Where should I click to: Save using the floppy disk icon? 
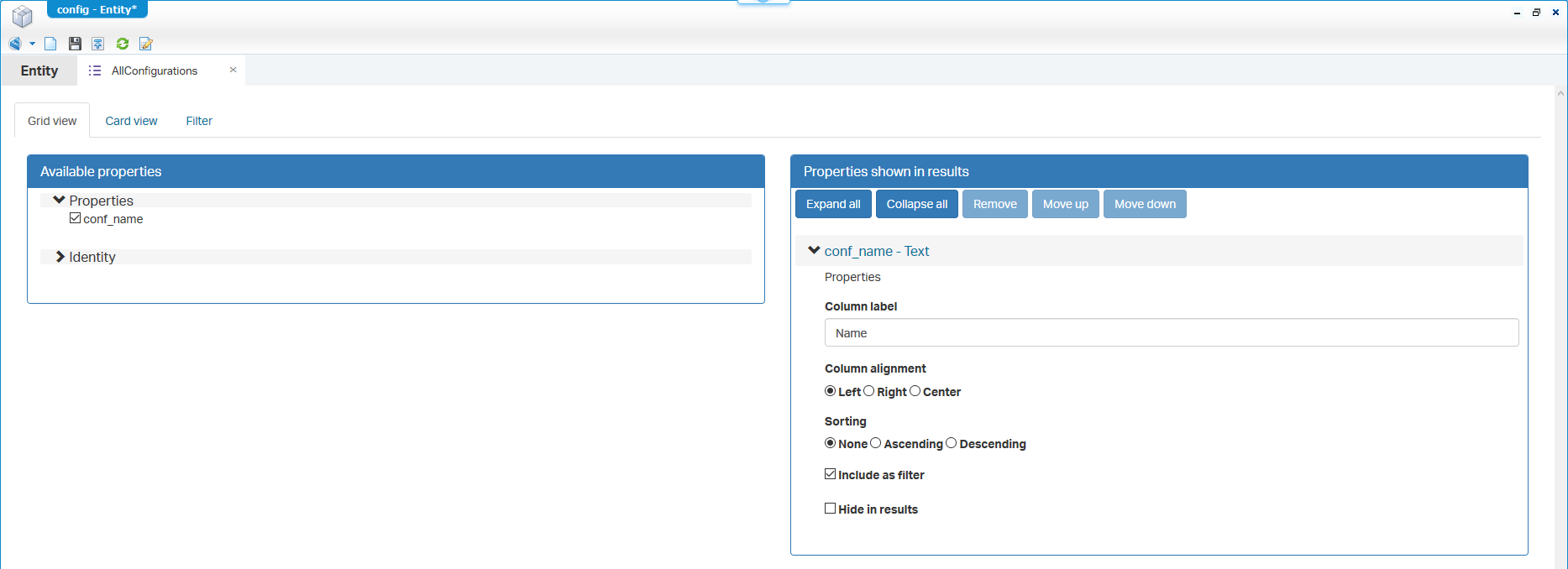(x=75, y=44)
